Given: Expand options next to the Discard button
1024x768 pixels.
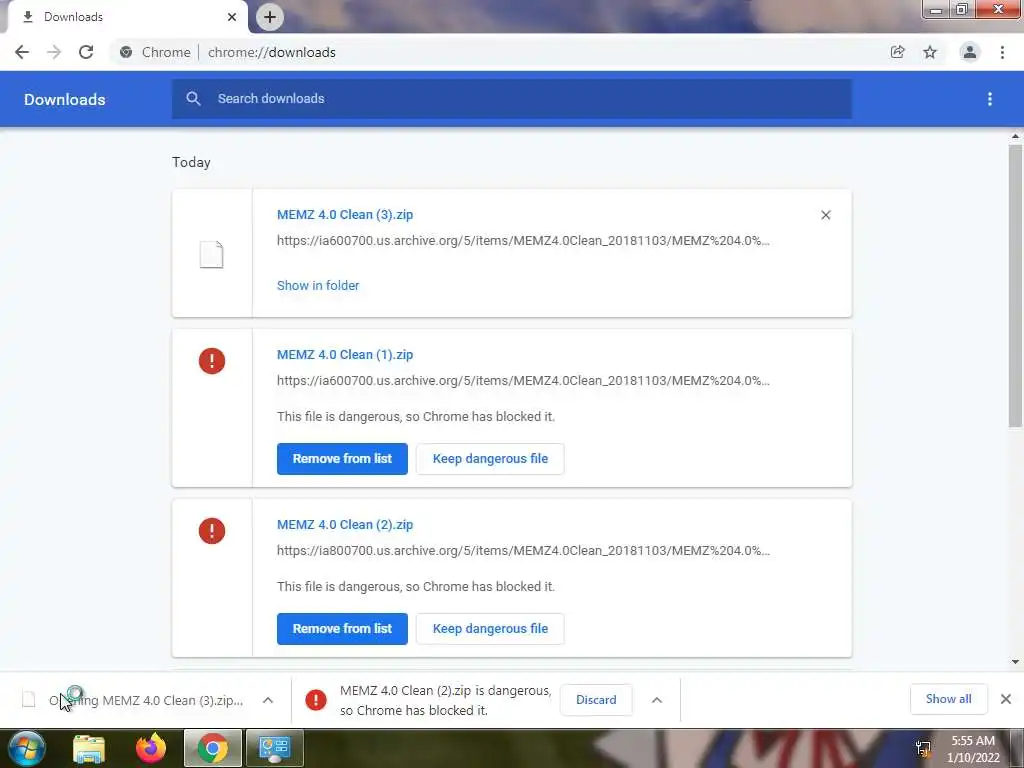Looking at the screenshot, I should tap(656, 700).
